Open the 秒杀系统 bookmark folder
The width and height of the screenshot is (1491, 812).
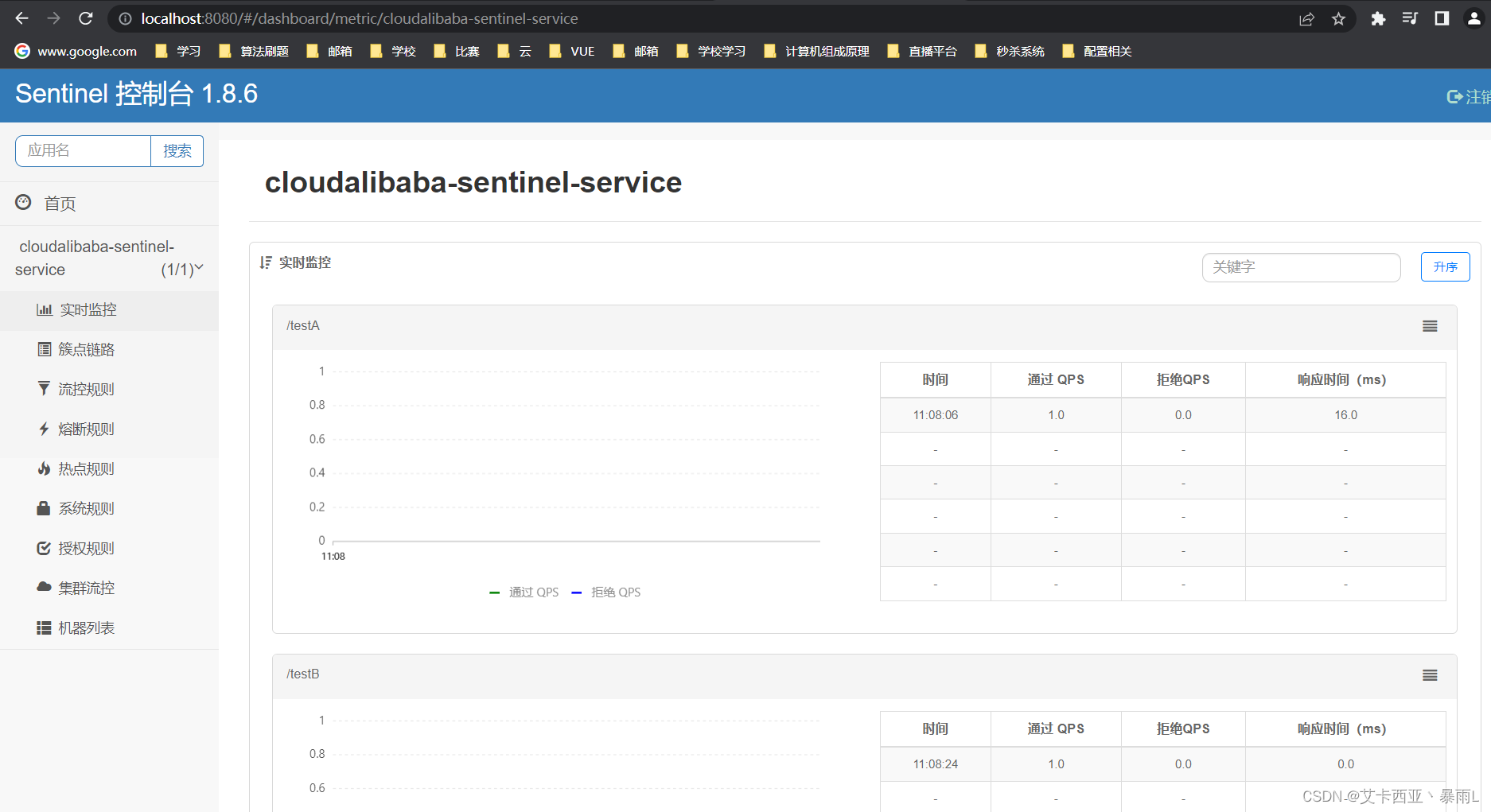[1010, 51]
